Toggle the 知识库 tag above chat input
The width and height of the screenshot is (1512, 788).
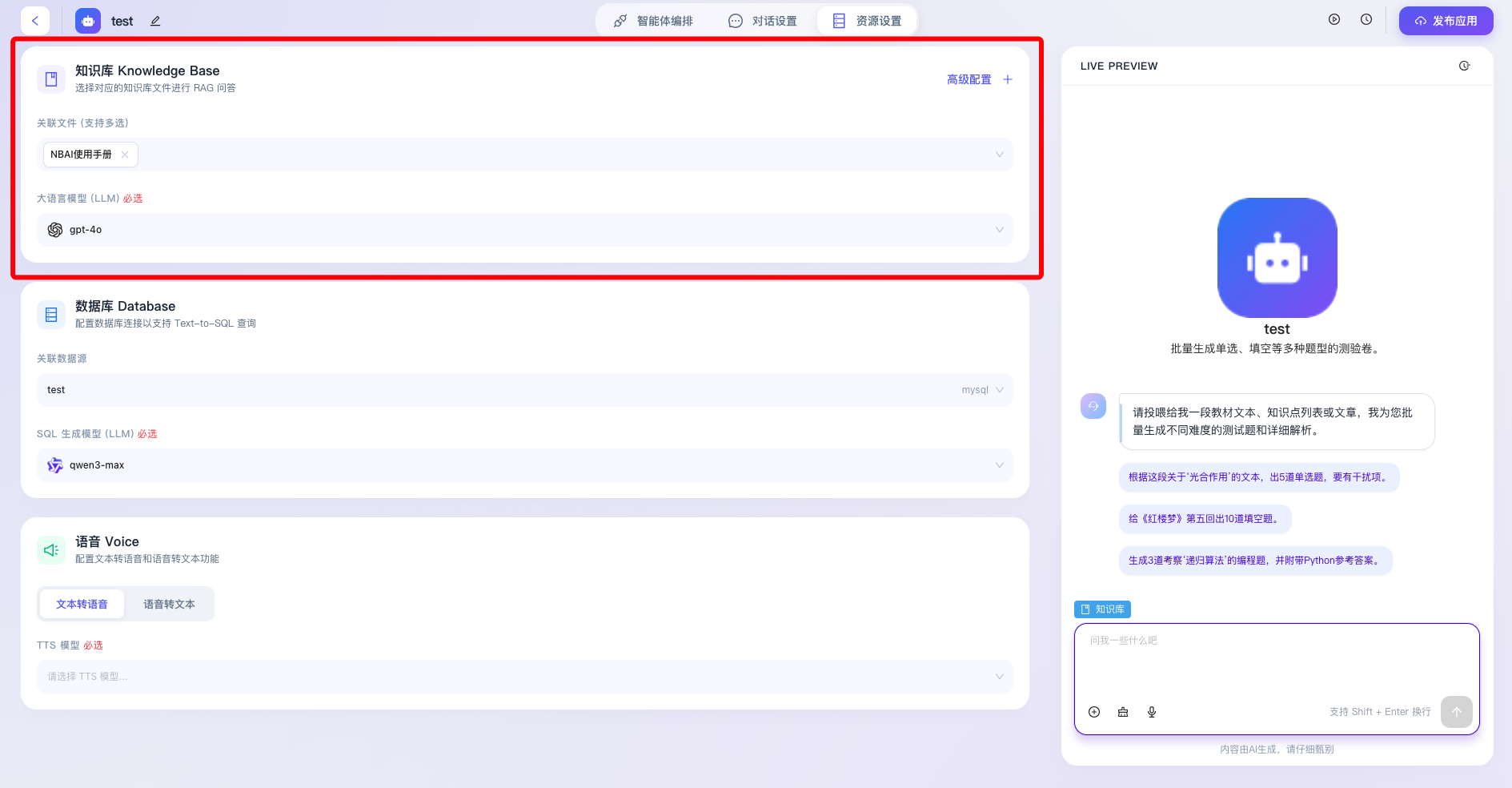pos(1102,609)
